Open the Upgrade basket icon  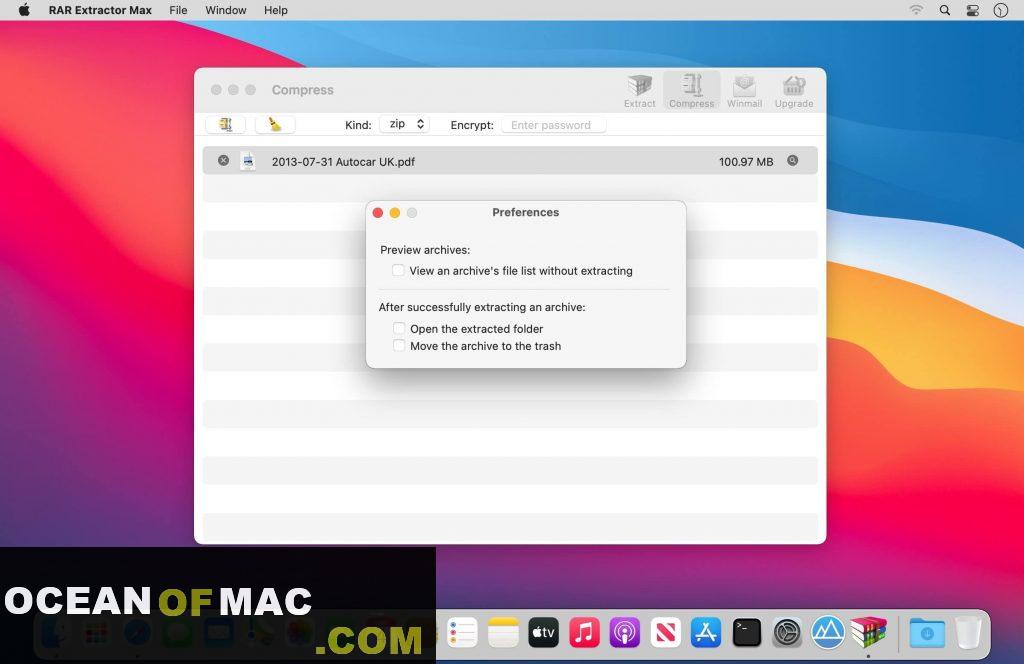(x=794, y=91)
